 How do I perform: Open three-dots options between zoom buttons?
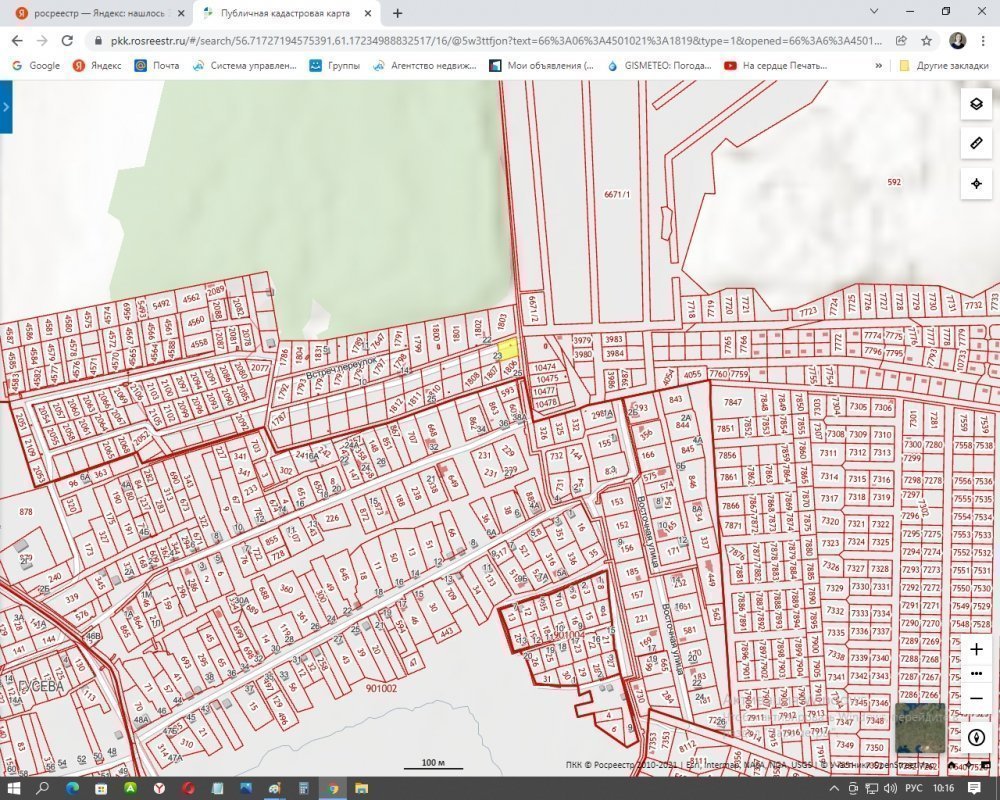pyautogui.click(x=977, y=673)
